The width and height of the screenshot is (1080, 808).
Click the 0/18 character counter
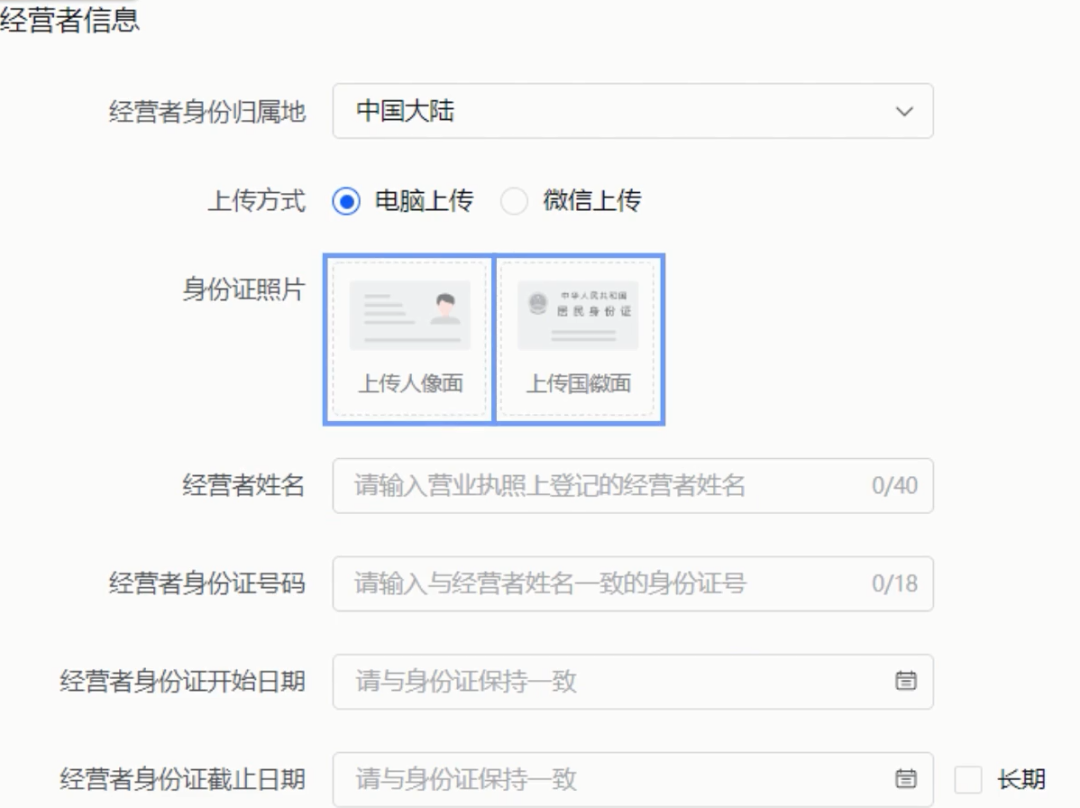click(895, 583)
